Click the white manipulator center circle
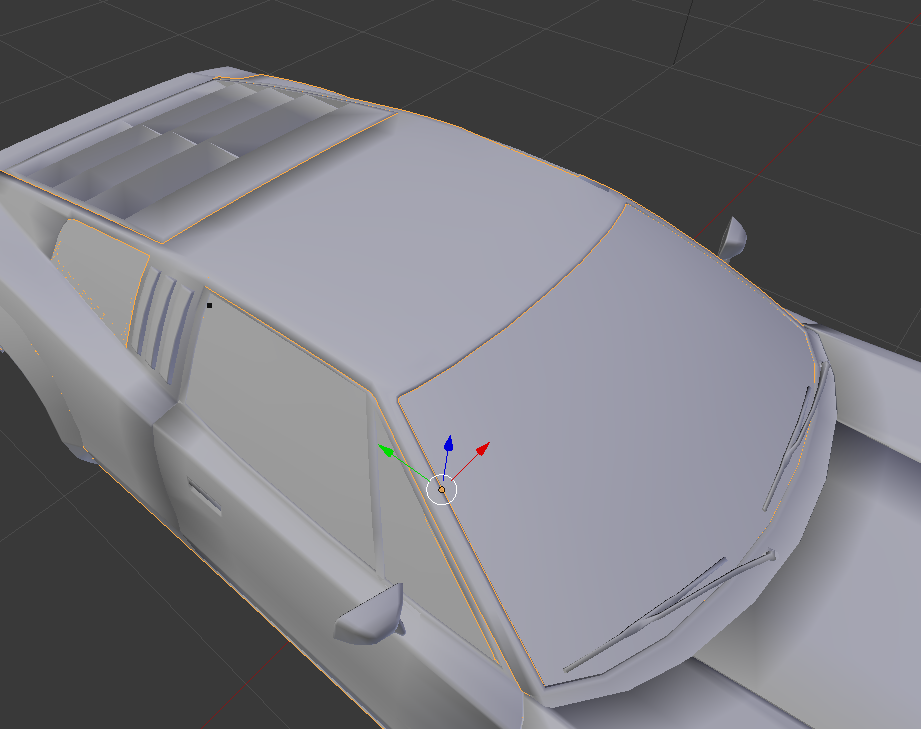921x729 pixels. coord(442,490)
